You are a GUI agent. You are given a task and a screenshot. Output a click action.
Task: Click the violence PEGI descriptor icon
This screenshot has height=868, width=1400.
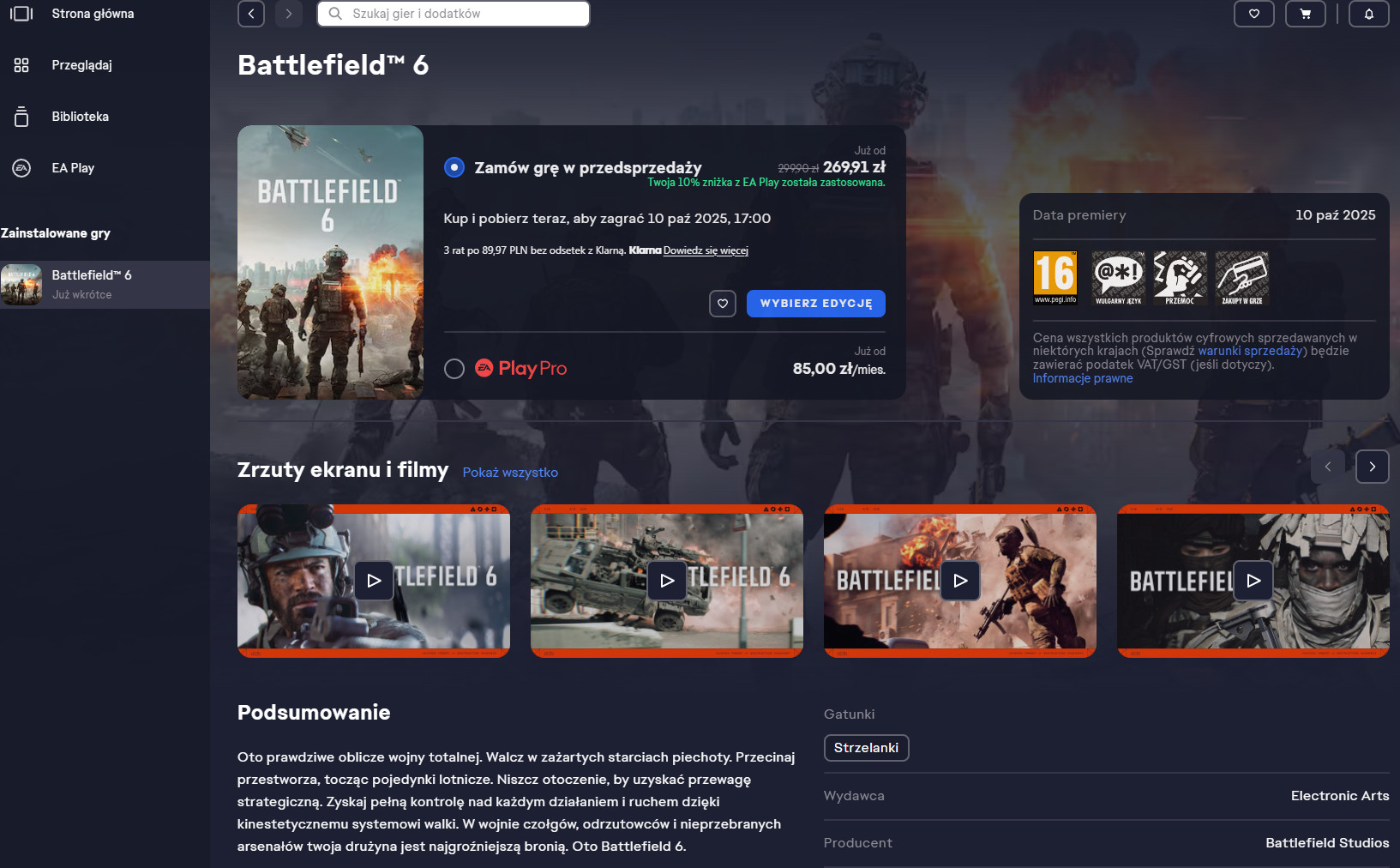(1181, 278)
